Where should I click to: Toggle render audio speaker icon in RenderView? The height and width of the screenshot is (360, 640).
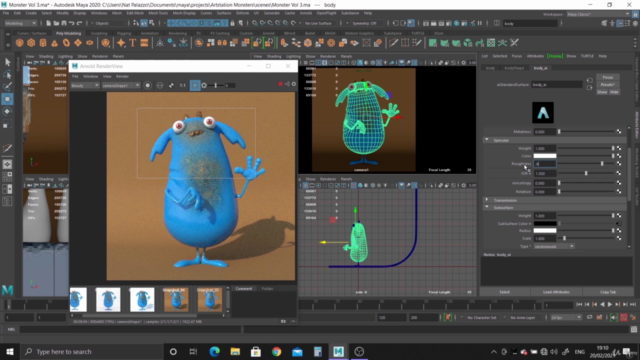click(x=287, y=84)
